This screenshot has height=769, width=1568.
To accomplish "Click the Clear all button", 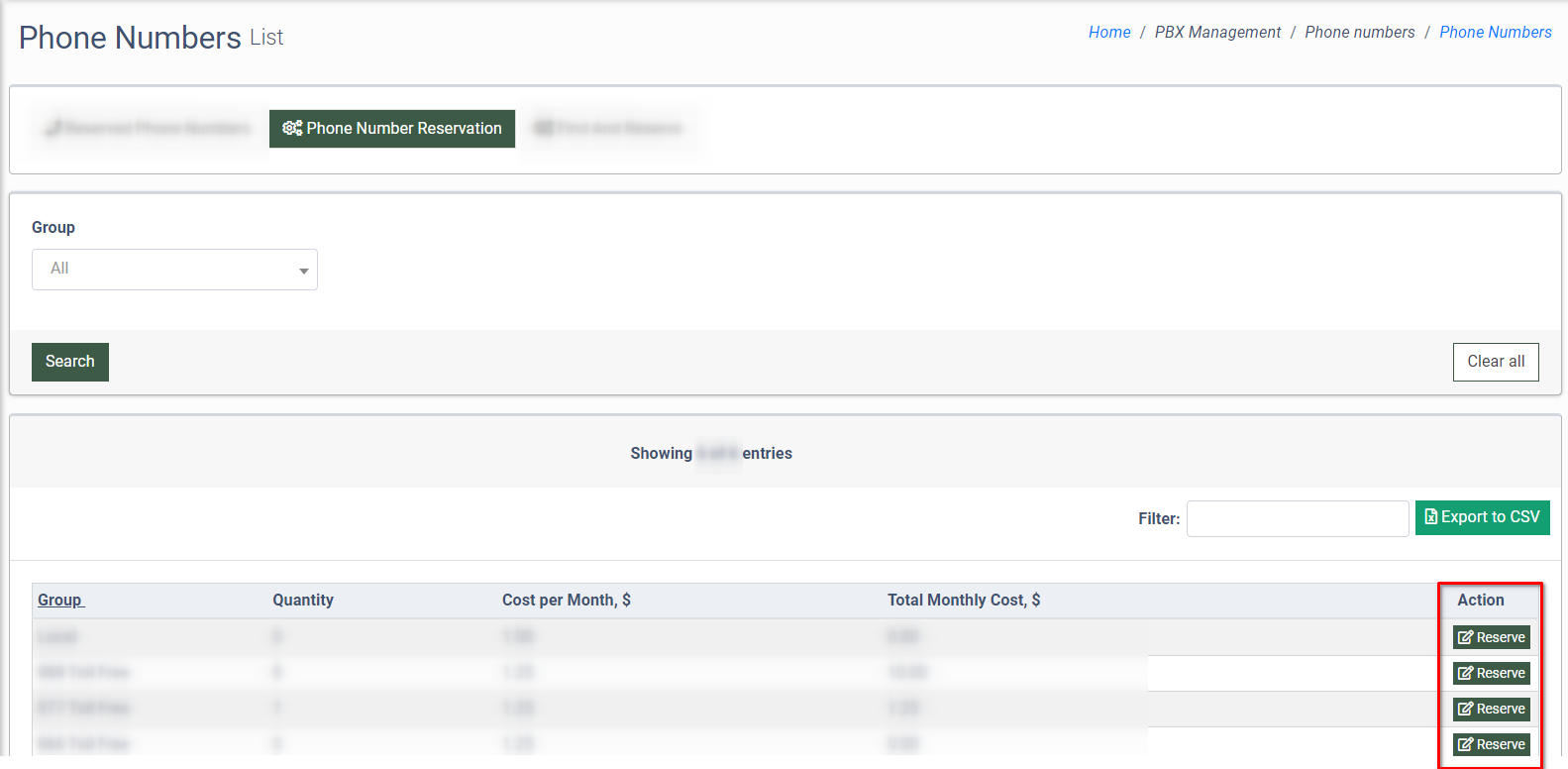I will click(x=1495, y=362).
